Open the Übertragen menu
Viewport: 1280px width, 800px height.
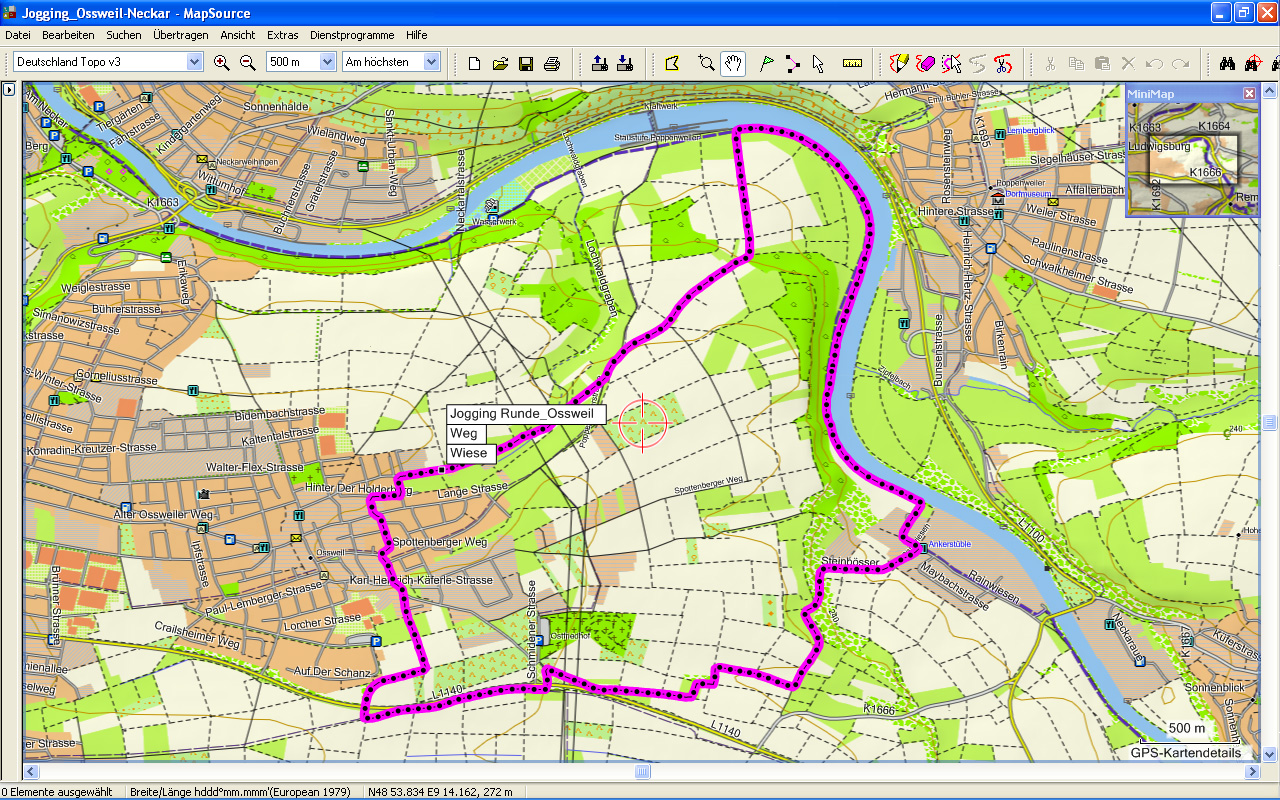coord(181,35)
